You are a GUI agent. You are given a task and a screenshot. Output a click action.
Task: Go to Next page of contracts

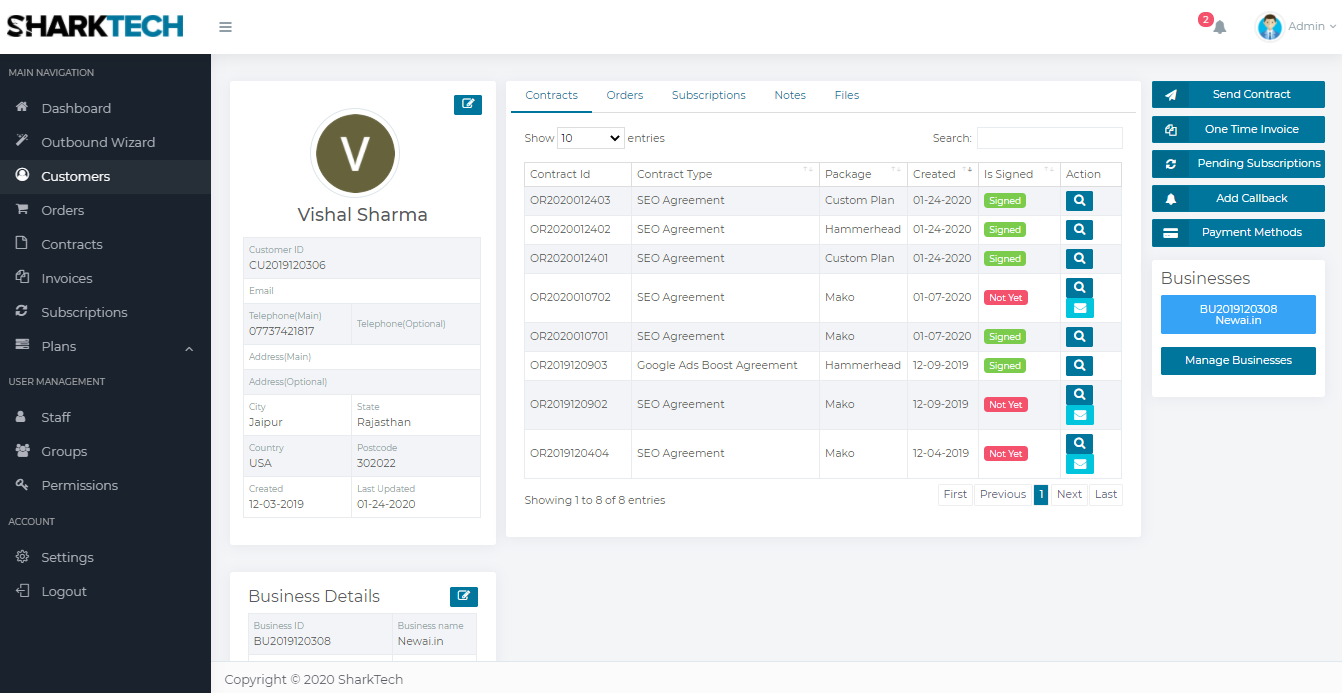click(x=1069, y=494)
